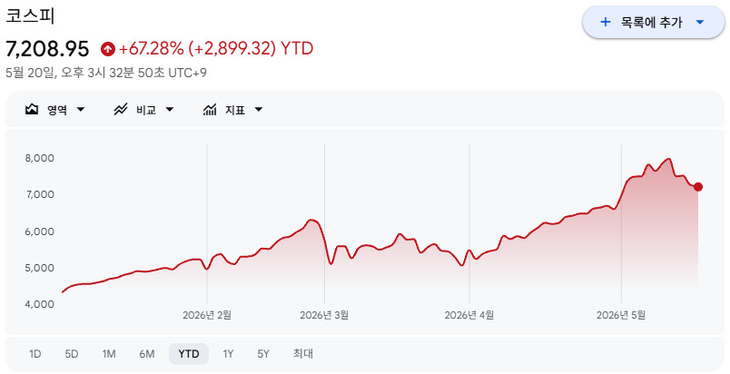Click the 2026년 5월 axis label
The height and width of the screenshot is (374, 730).
(621, 315)
